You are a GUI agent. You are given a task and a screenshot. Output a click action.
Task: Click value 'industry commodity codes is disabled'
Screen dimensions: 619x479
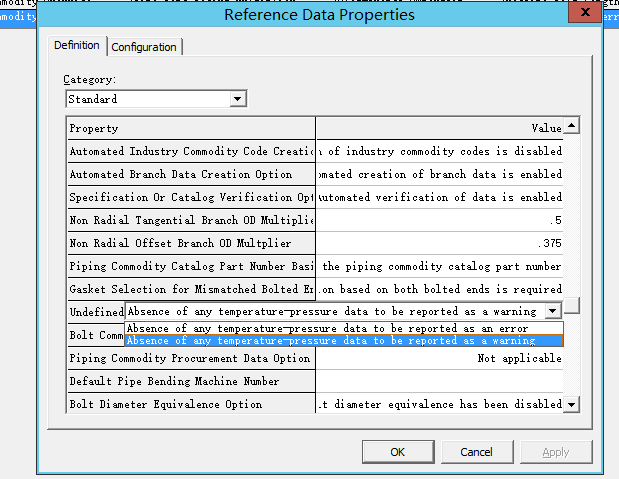click(439, 151)
